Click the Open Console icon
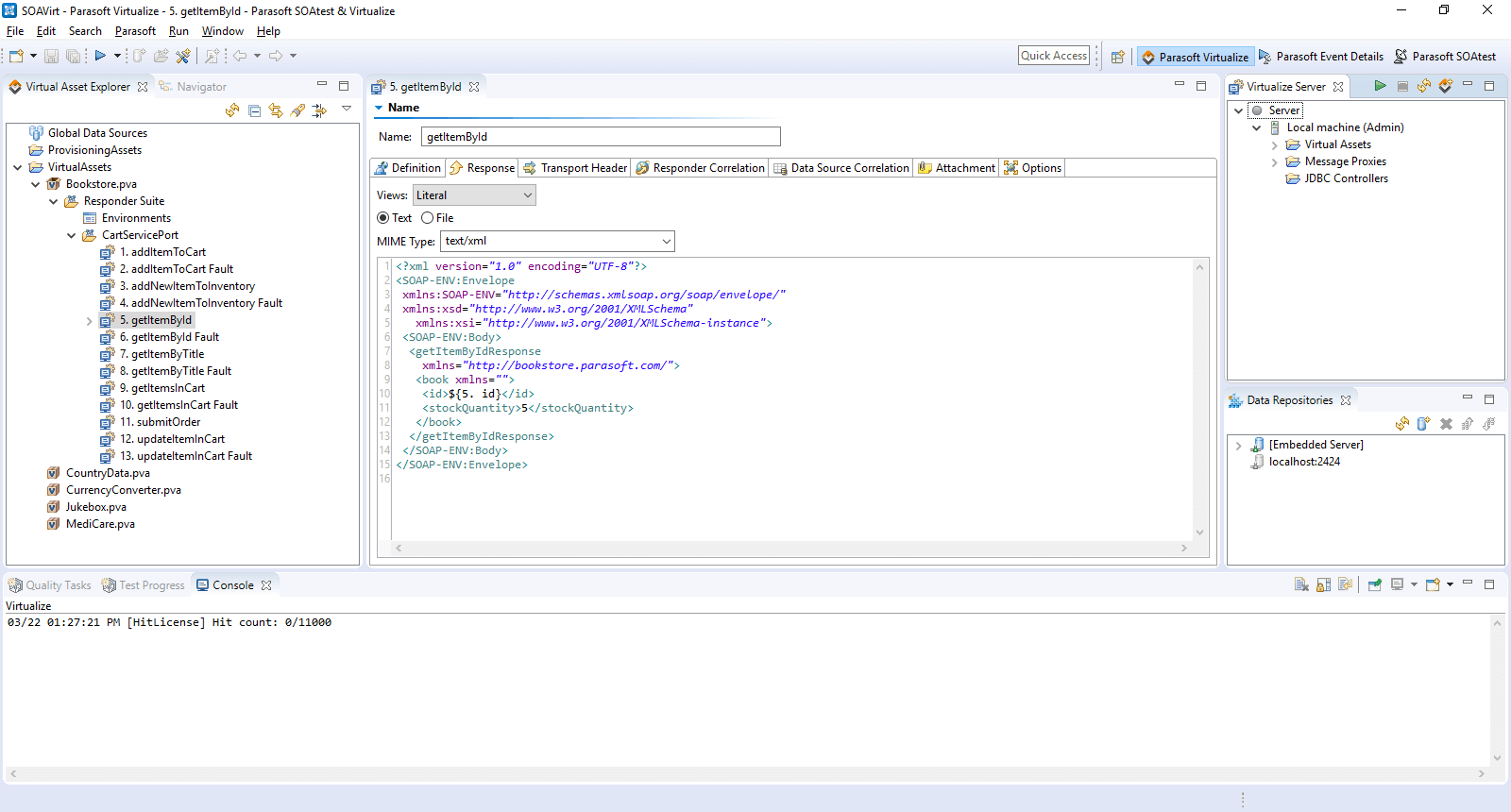The image size is (1511, 812). click(1433, 584)
